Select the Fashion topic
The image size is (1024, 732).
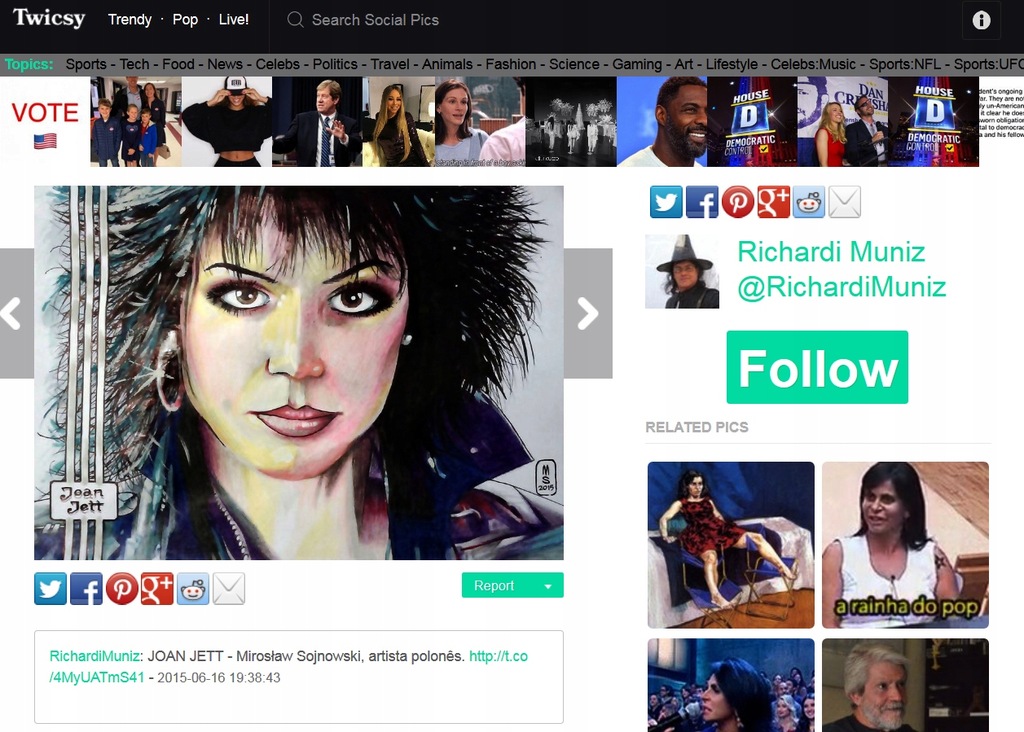[511, 64]
